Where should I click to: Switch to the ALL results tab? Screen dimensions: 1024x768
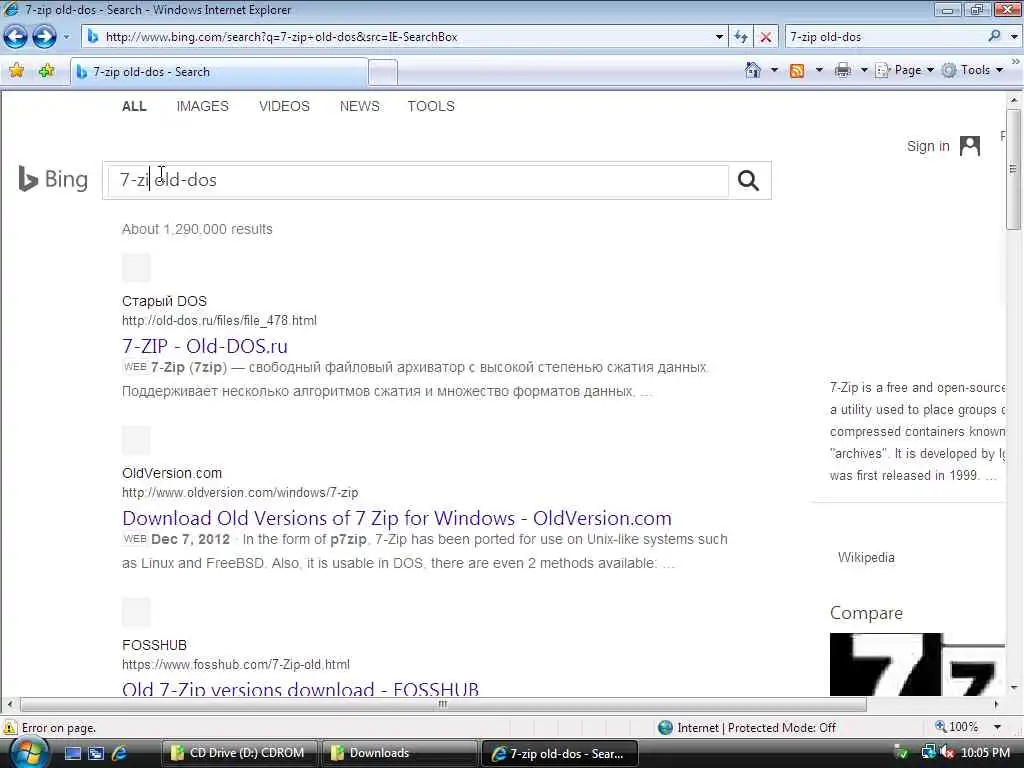click(135, 106)
